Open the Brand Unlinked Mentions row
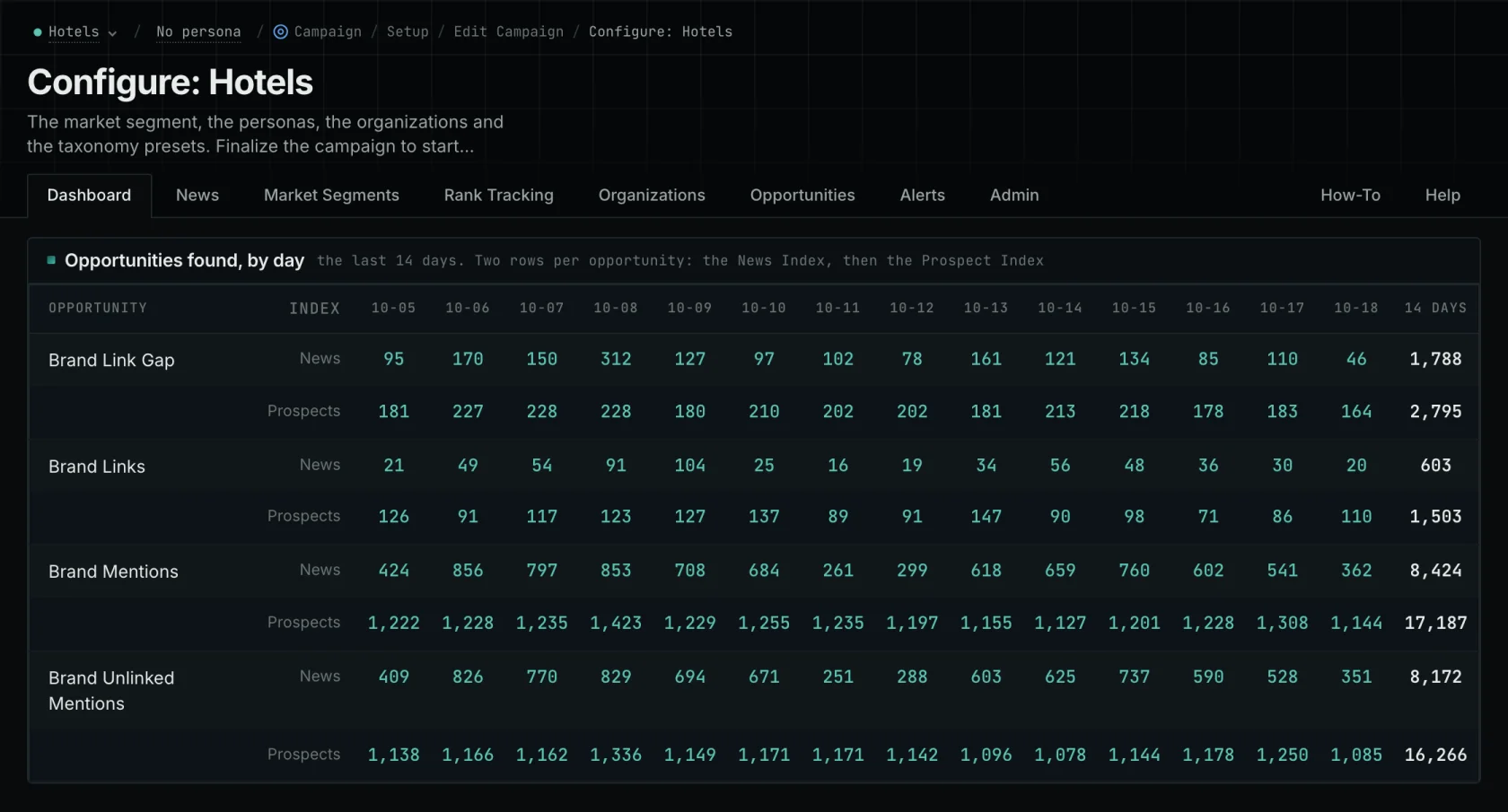1508x812 pixels. click(111, 691)
